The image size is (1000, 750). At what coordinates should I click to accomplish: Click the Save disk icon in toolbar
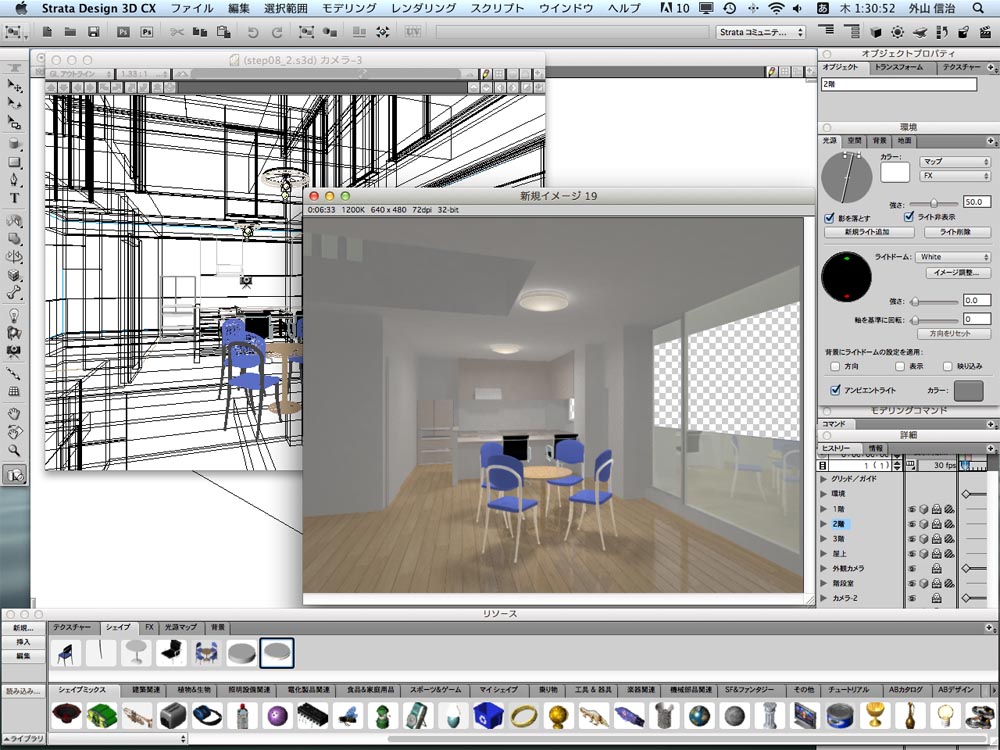point(94,31)
